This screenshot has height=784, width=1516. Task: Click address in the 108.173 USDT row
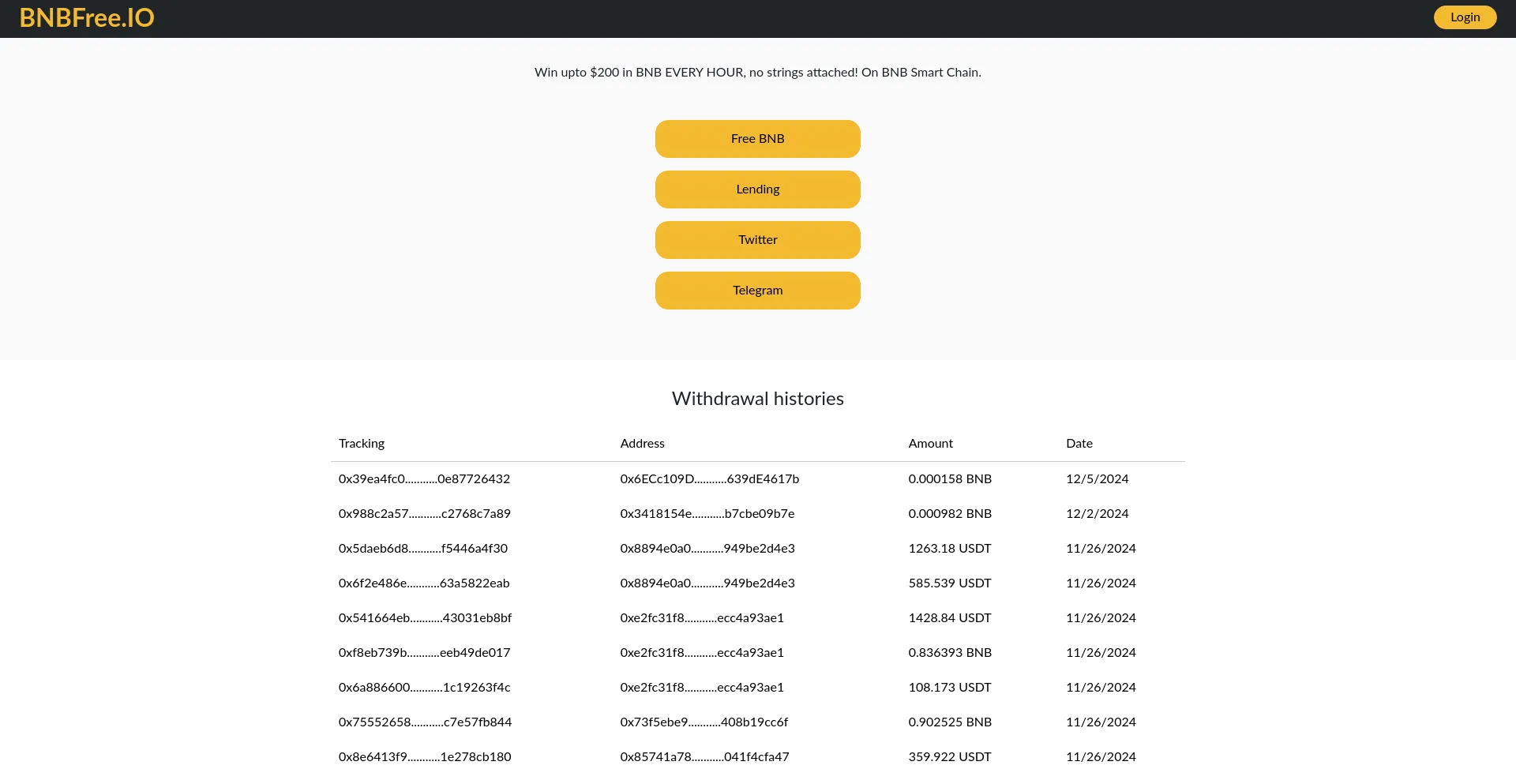[702, 688]
